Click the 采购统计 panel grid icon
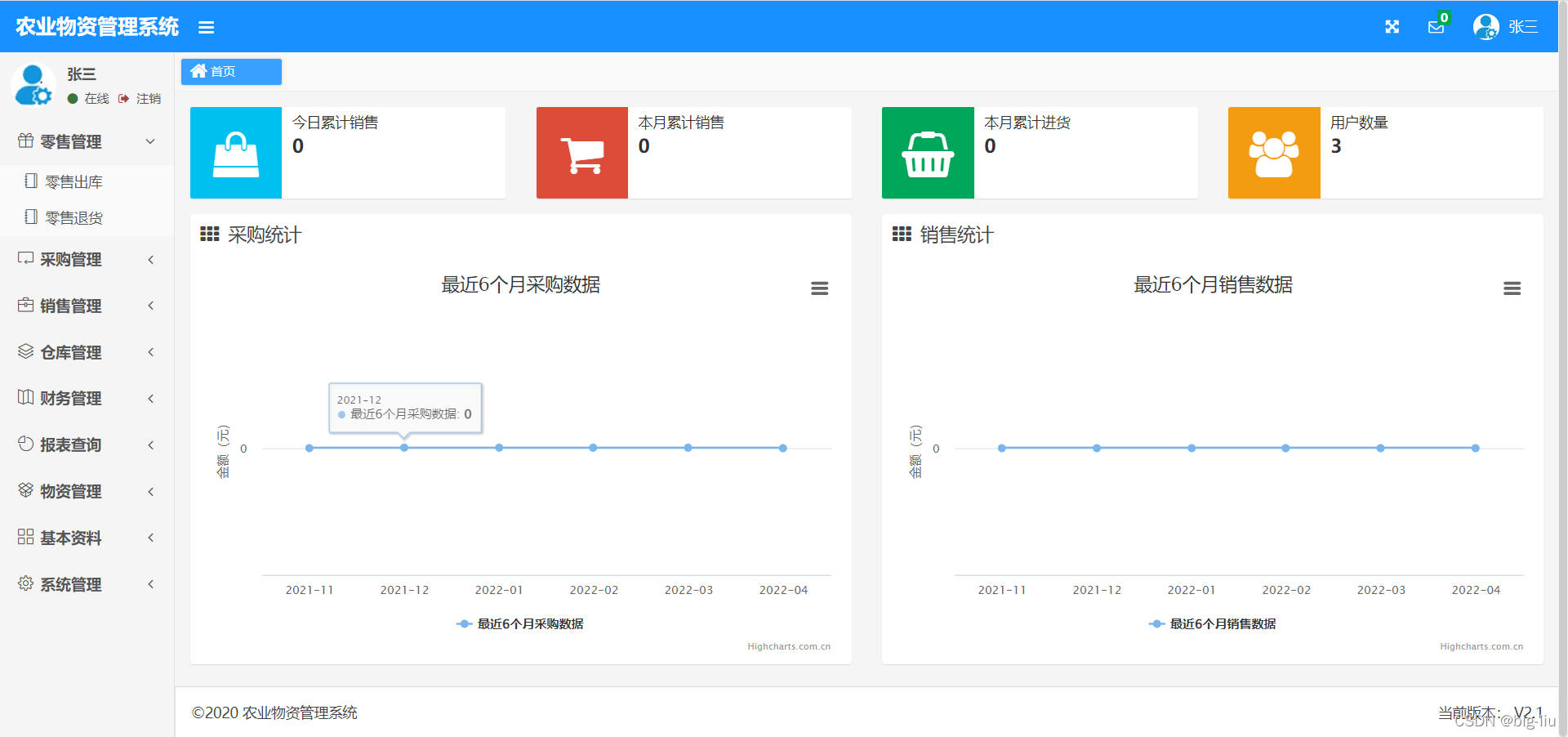 click(x=210, y=234)
